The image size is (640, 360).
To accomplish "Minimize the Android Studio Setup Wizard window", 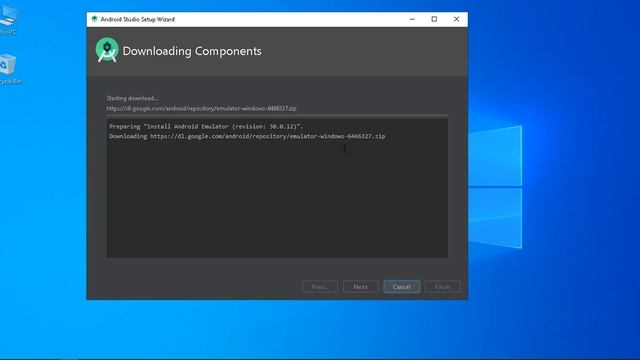I will pos(412,19).
